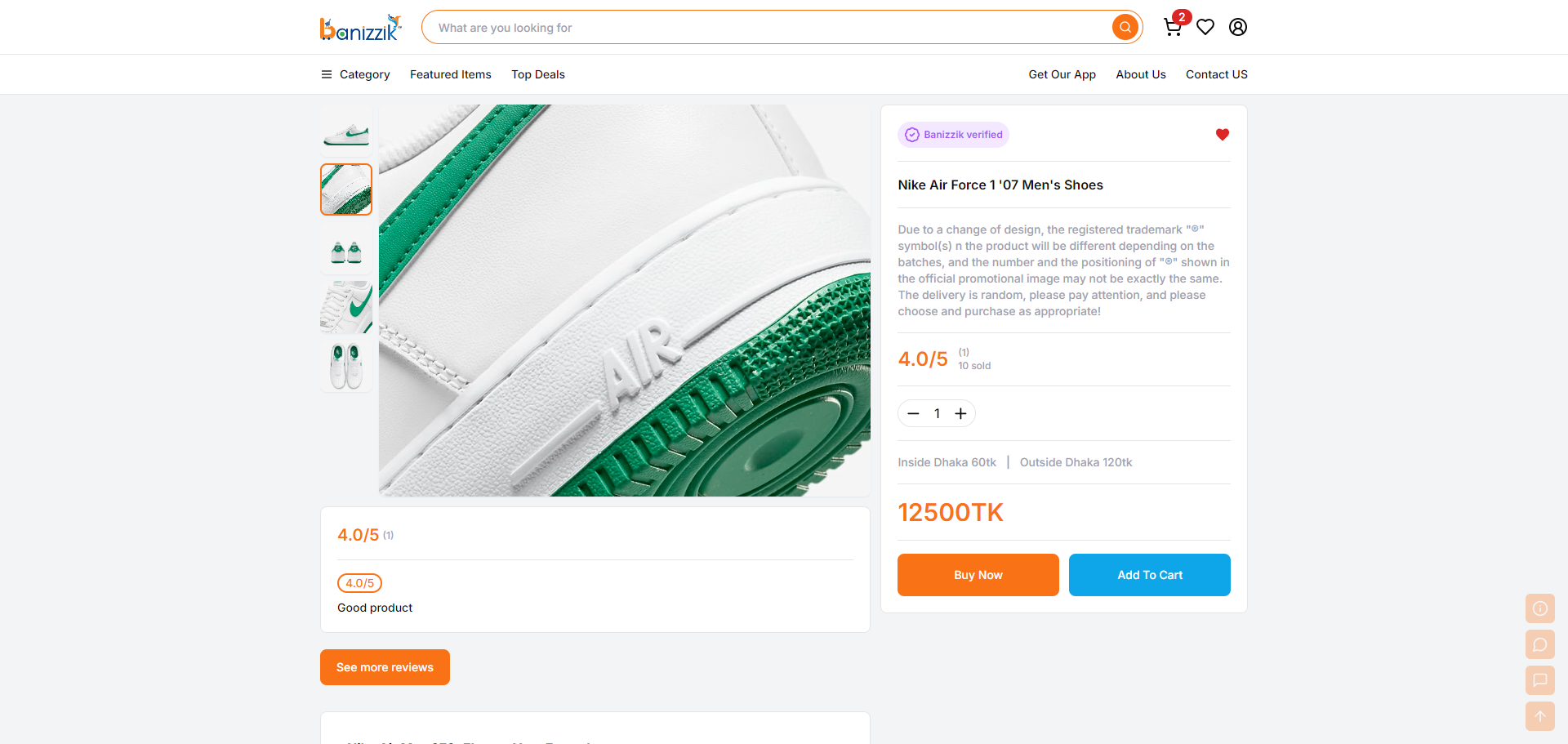Viewport: 1568px width, 744px height.
Task: Expand reviews with See more reviews
Action: [x=385, y=667]
